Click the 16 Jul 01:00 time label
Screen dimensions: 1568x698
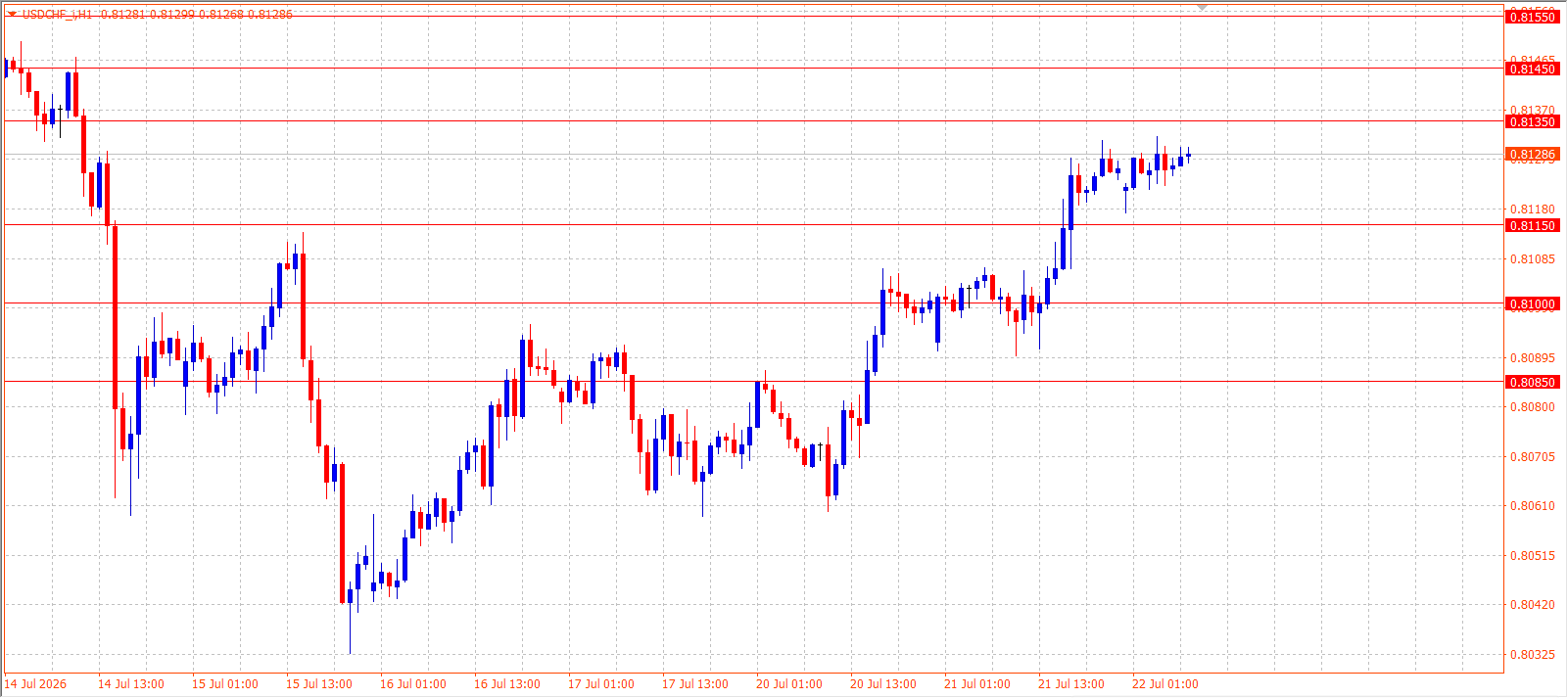tap(413, 684)
